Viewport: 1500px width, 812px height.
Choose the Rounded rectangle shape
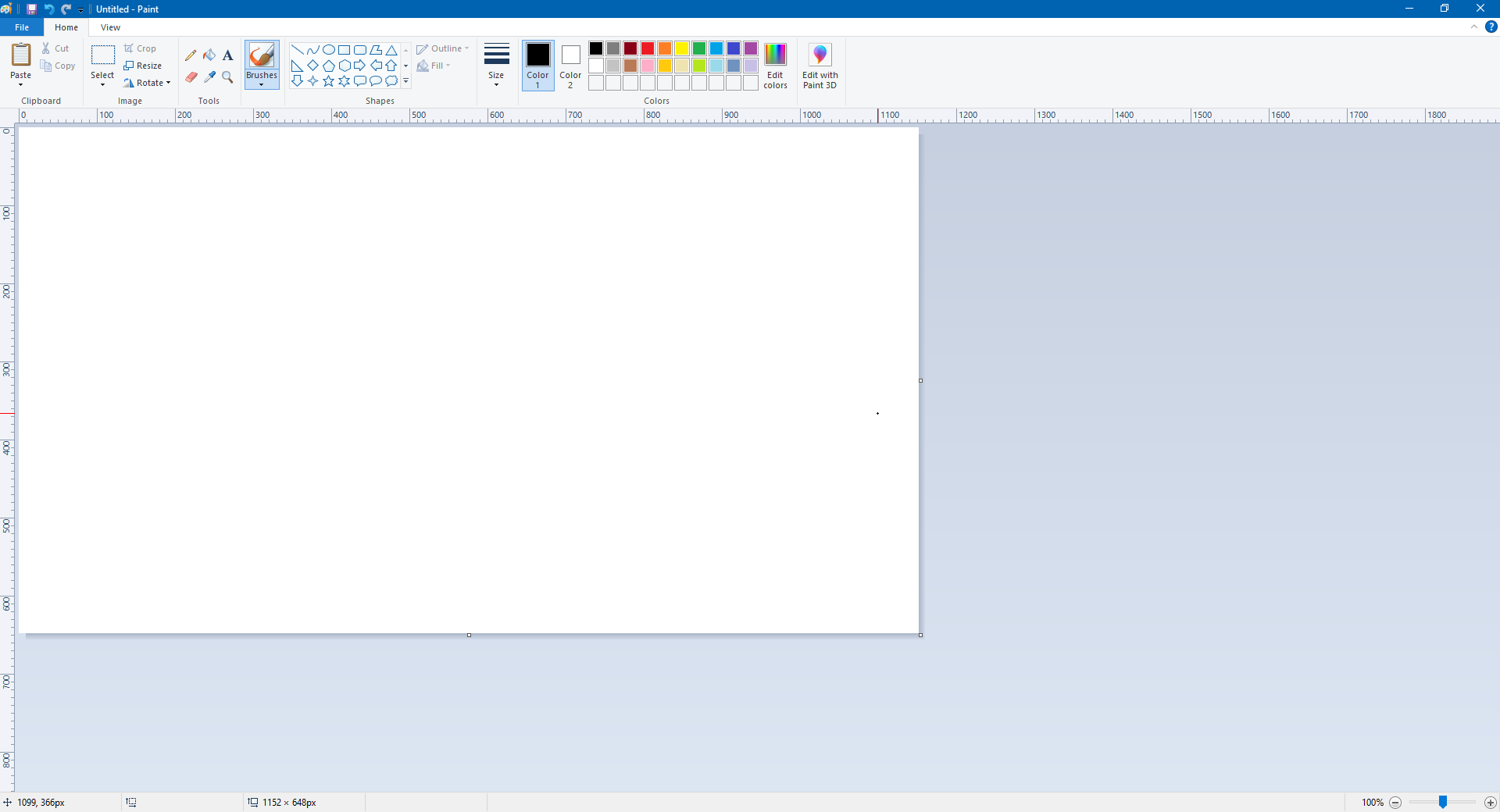[359, 50]
